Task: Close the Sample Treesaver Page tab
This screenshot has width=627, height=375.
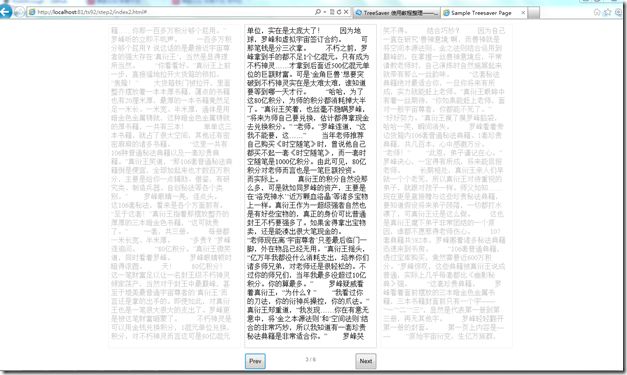Action: tap(523, 13)
